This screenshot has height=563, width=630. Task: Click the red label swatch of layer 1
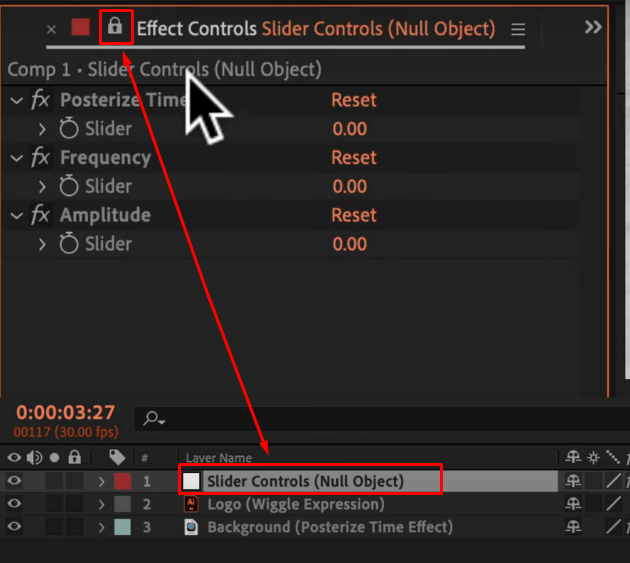coord(123,481)
